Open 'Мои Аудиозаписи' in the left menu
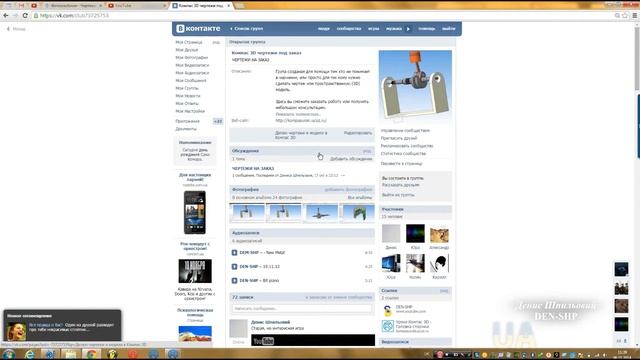This screenshot has width=640, height=360. click(192, 73)
